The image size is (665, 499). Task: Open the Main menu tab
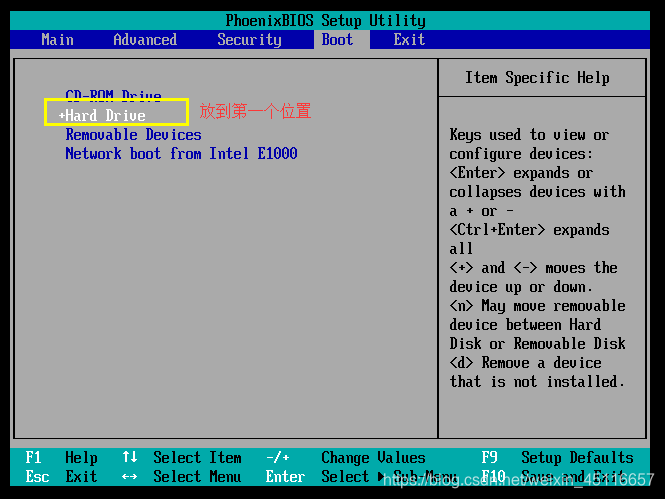(57, 40)
